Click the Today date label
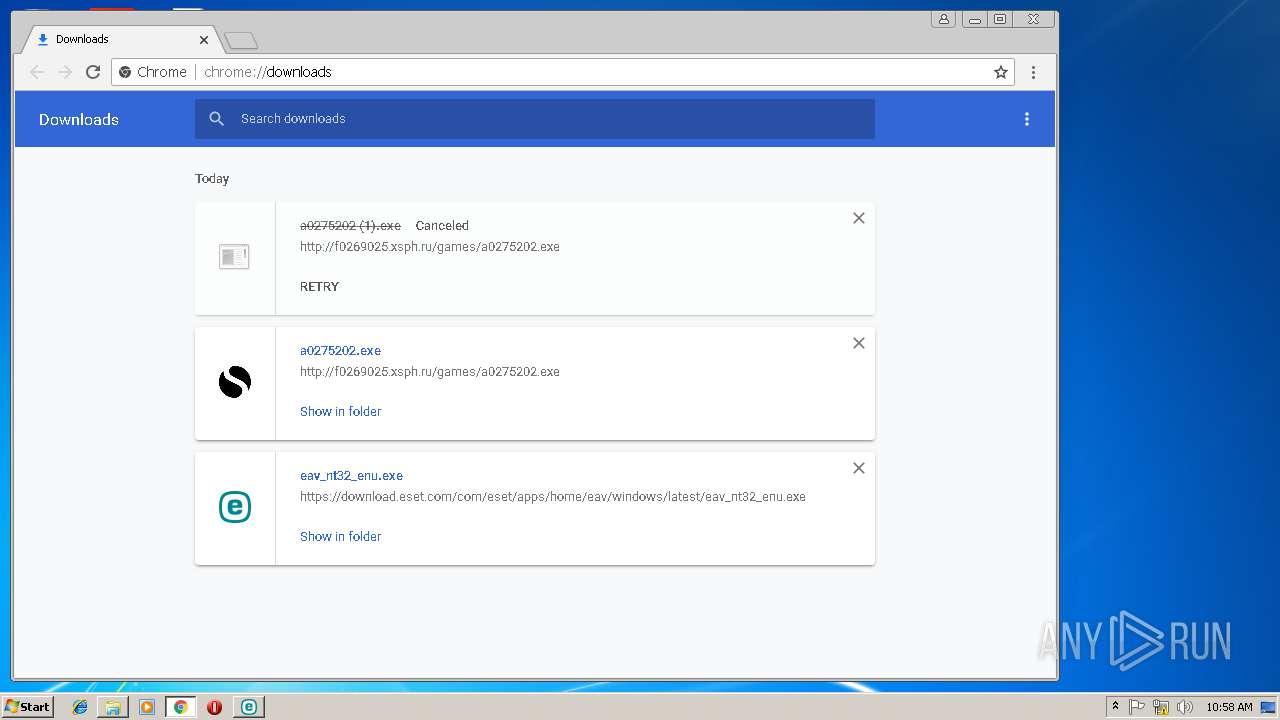 (x=212, y=179)
